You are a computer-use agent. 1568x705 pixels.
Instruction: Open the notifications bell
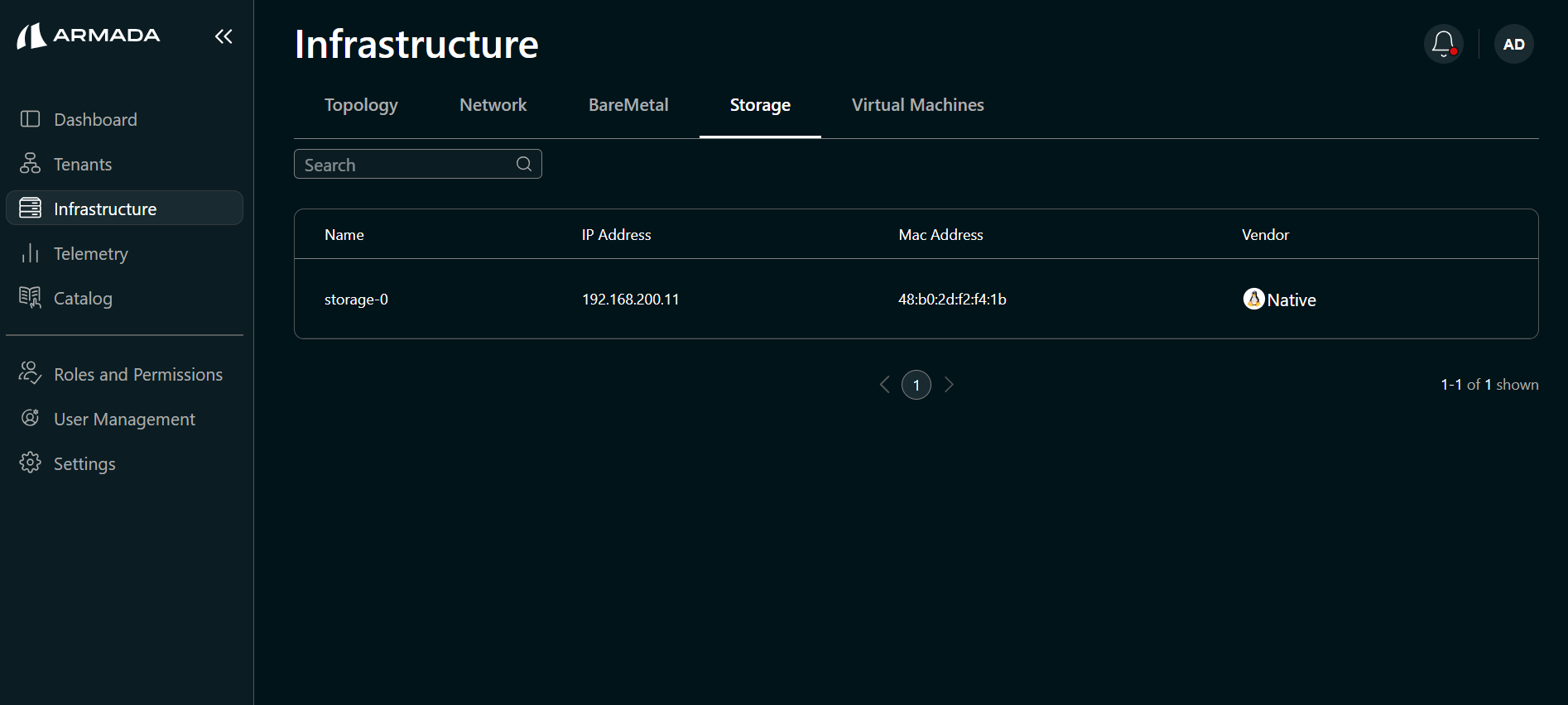point(1444,44)
